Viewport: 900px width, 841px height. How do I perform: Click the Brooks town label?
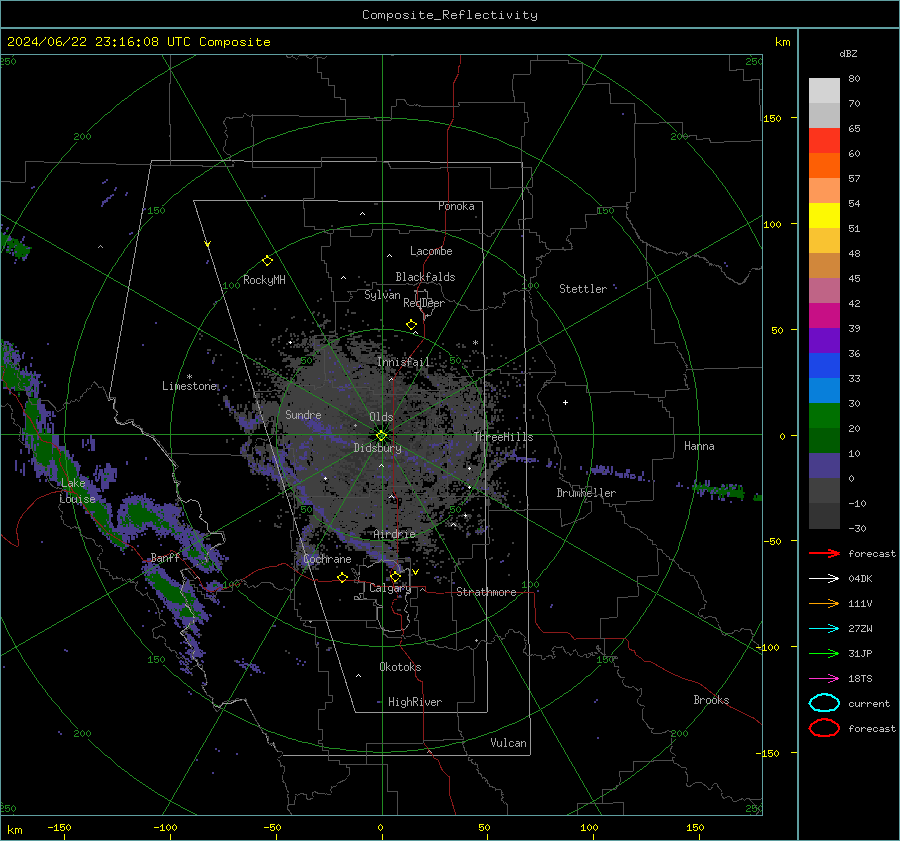click(x=711, y=700)
